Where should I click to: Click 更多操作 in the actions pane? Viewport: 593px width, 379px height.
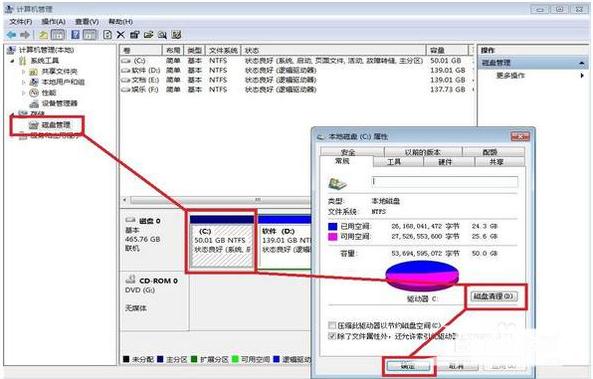511,76
